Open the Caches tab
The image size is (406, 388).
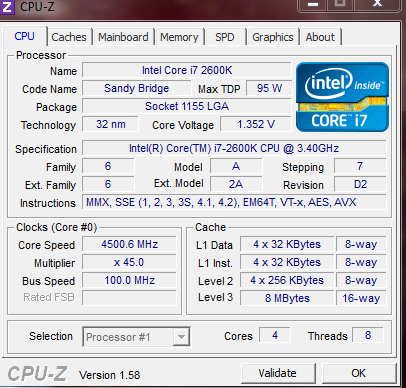click(69, 37)
